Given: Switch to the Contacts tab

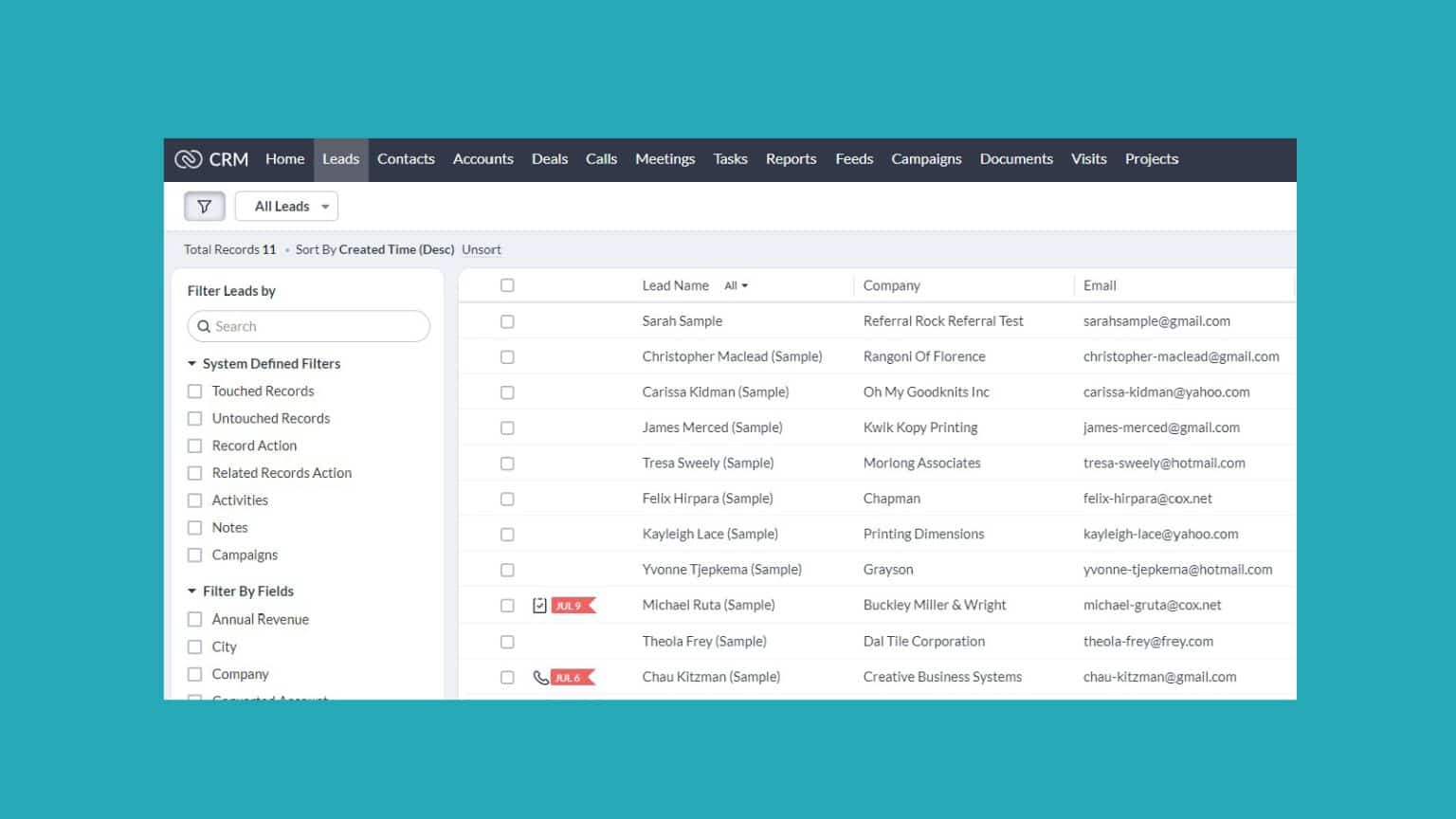Looking at the screenshot, I should [x=406, y=158].
